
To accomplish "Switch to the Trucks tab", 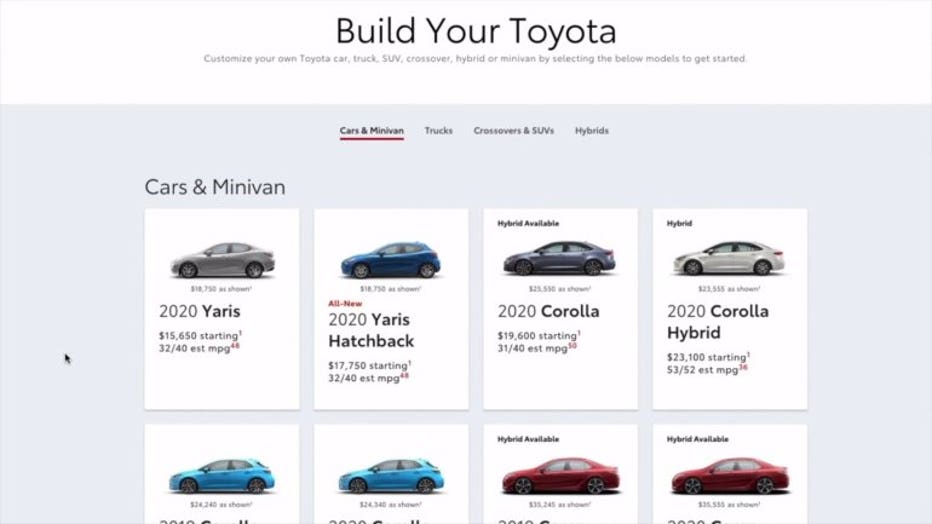I will click(439, 131).
